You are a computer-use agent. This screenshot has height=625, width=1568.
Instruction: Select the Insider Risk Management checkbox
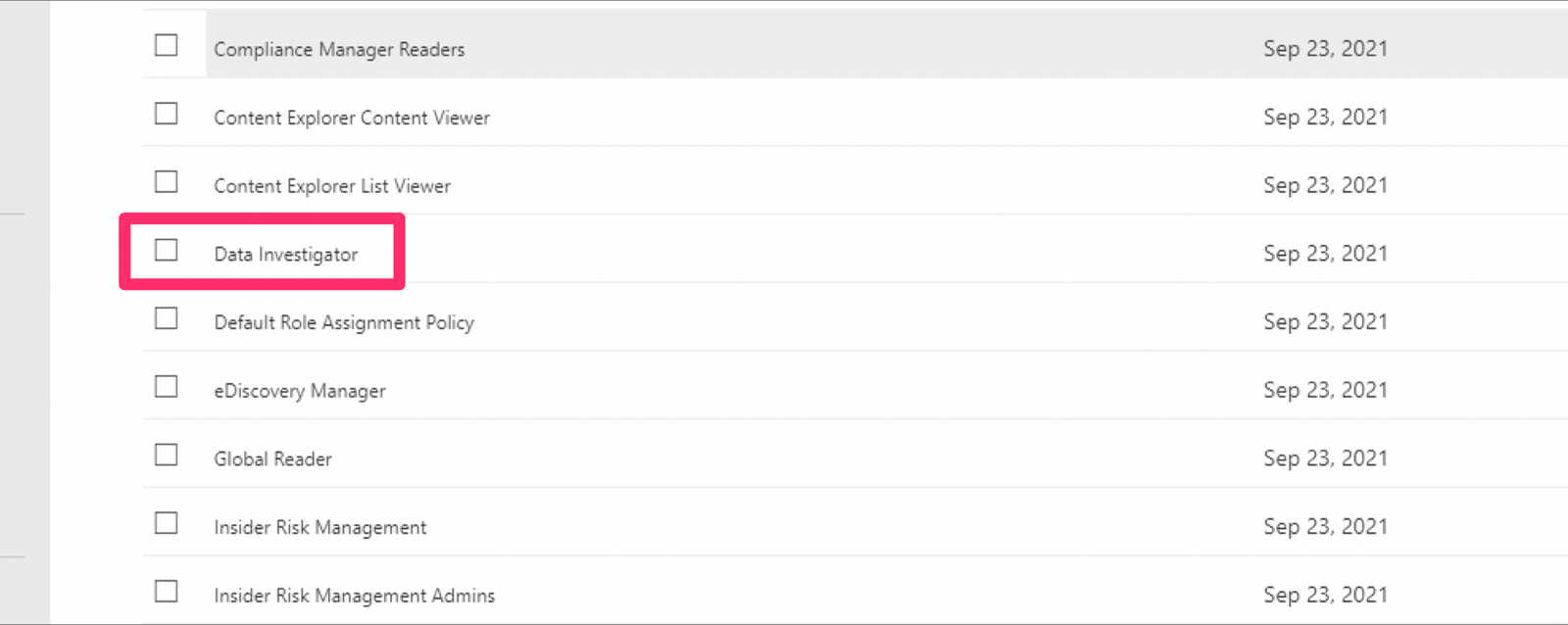pyautogui.click(x=167, y=523)
